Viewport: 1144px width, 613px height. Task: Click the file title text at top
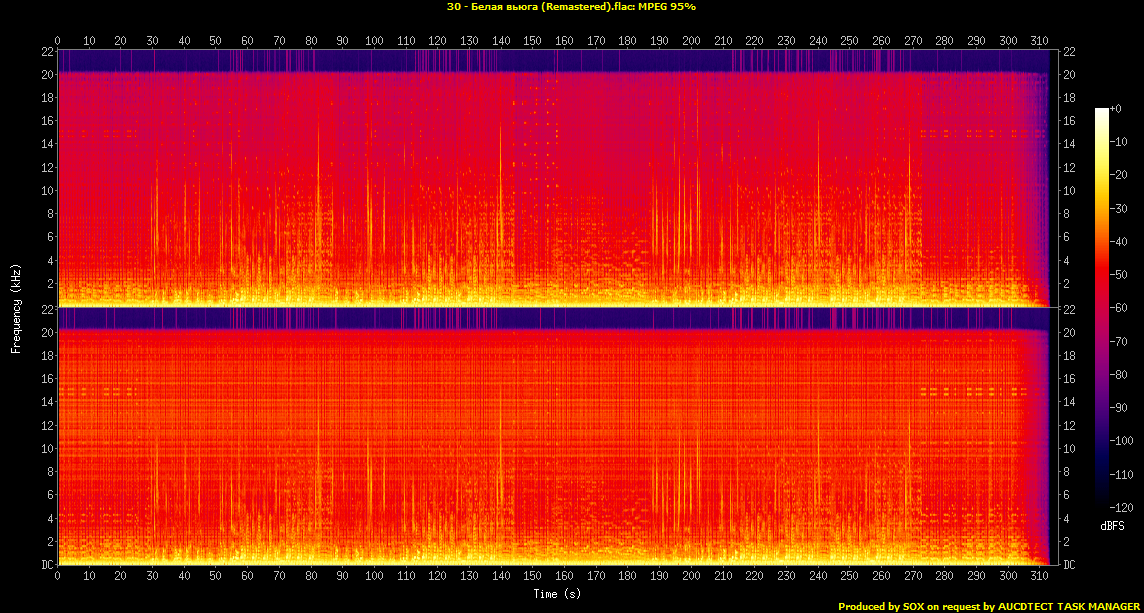click(x=571, y=7)
